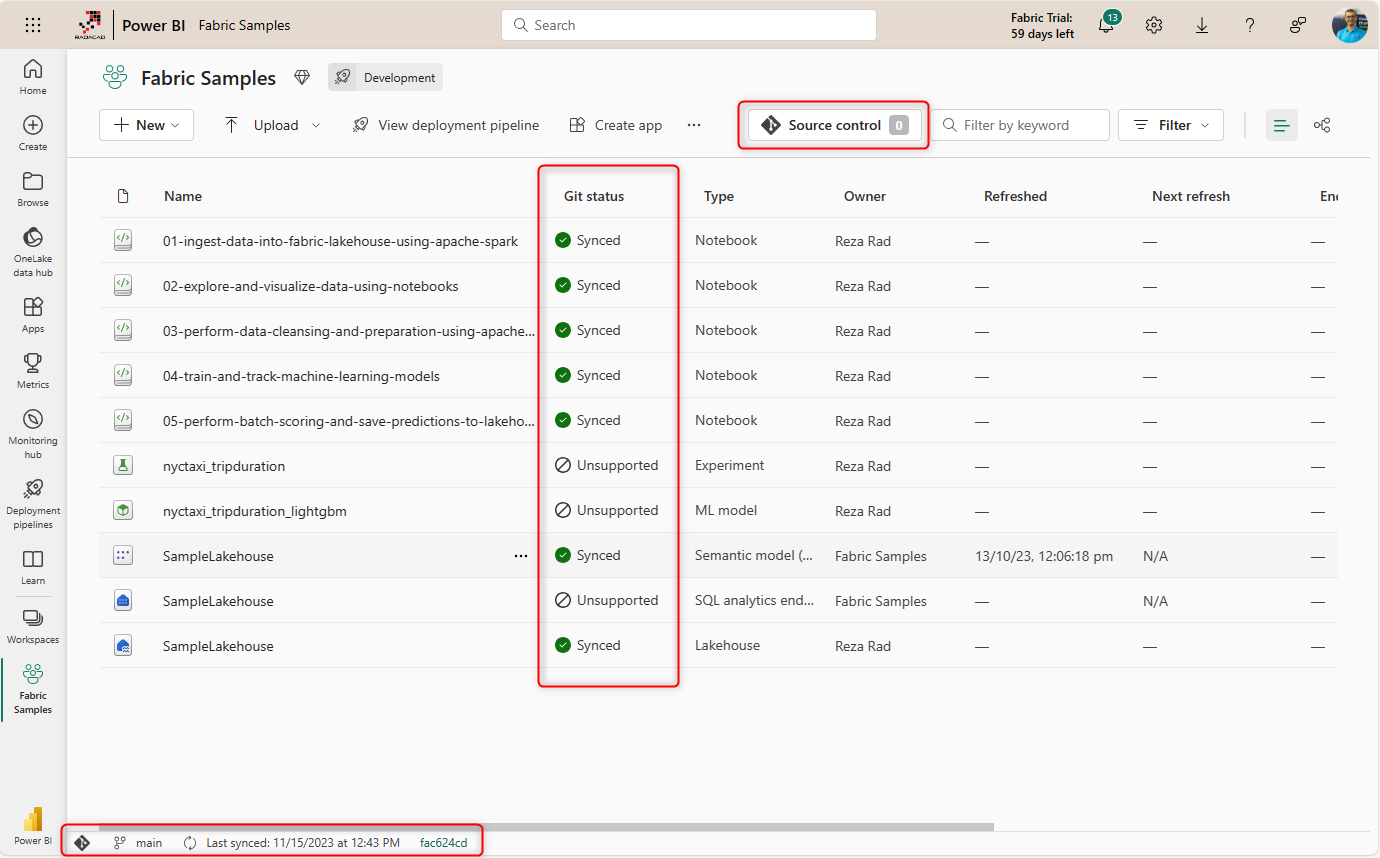Image resolution: width=1380 pixels, height=858 pixels.
Task: Open SampleLakehouse semantic model more options
Action: point(520,556)
